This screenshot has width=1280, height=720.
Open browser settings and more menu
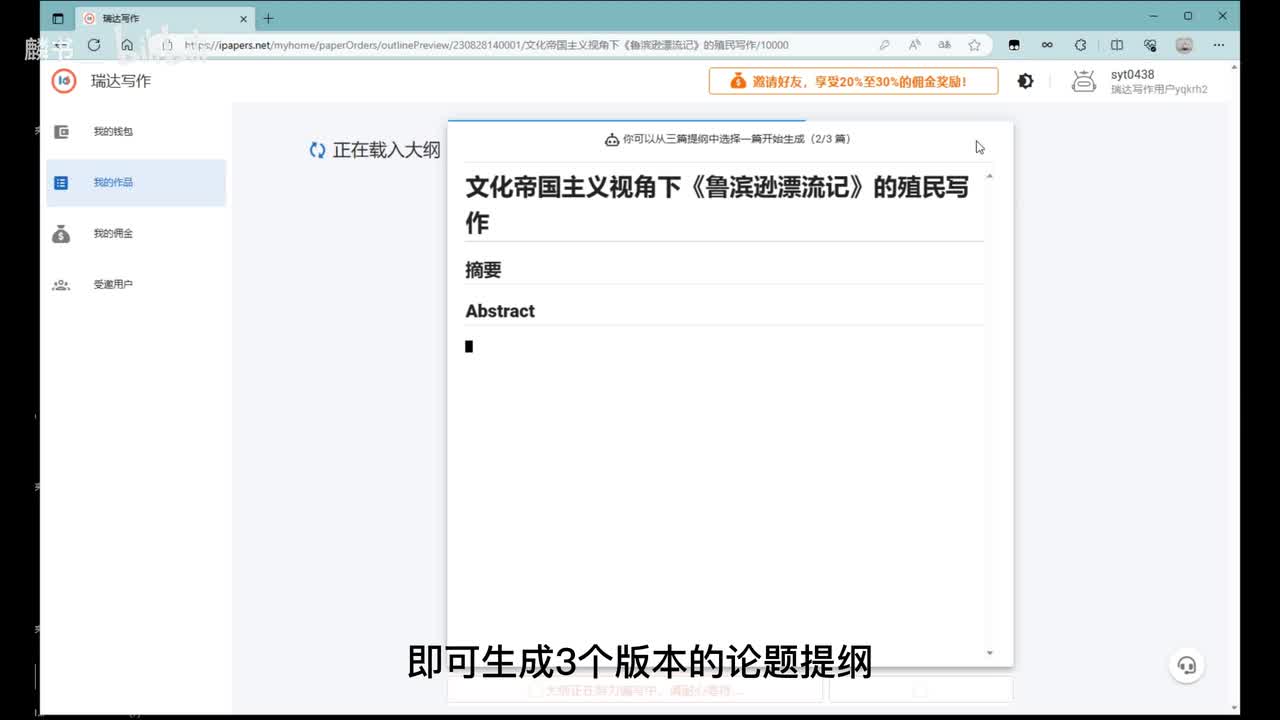click(x=1219, y=45)
